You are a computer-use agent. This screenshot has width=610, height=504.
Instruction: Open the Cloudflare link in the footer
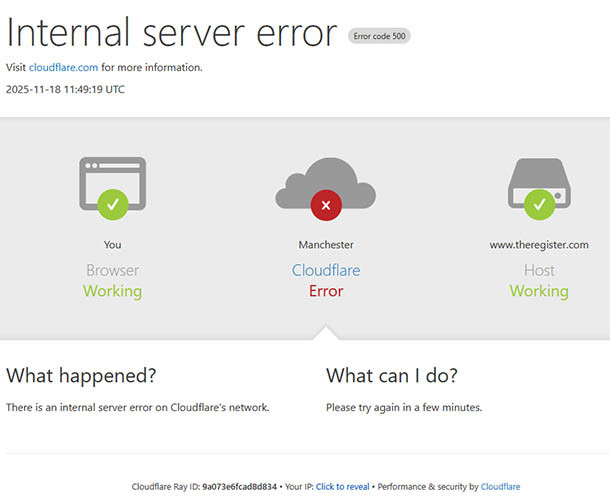click(x=500, y=486)
